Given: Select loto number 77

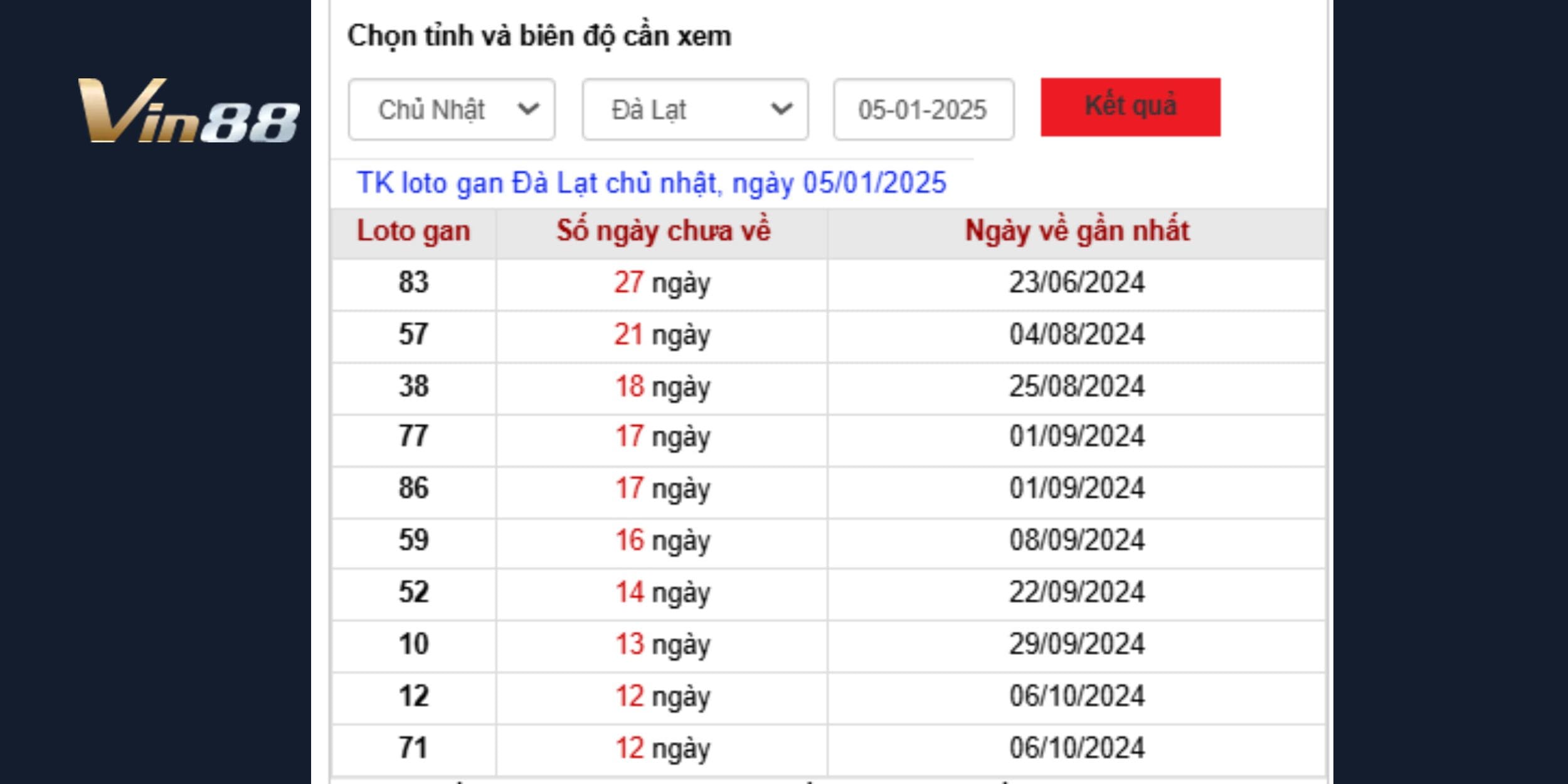Looking at the screenshot, I should coord(413,437).
